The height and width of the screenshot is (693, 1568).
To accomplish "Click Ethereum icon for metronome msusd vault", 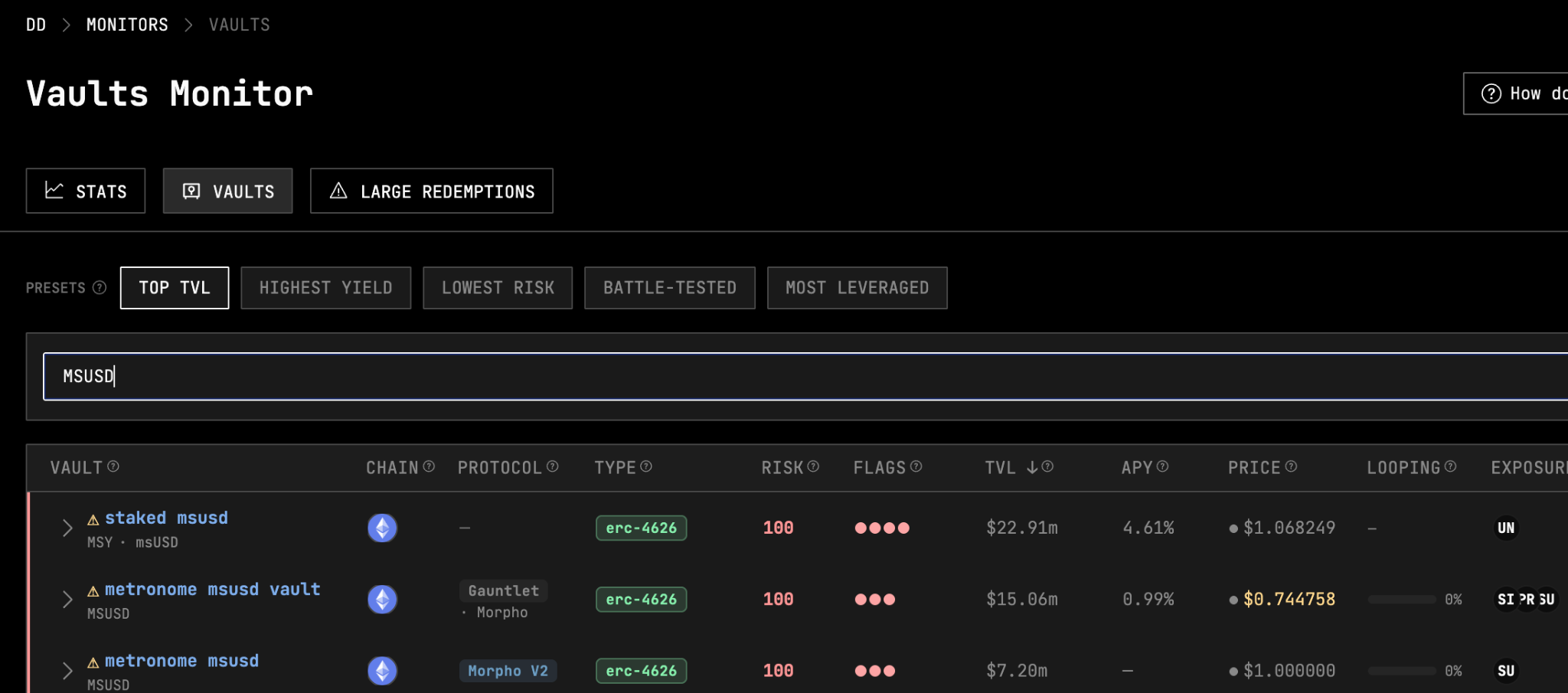I will (382, 600).
